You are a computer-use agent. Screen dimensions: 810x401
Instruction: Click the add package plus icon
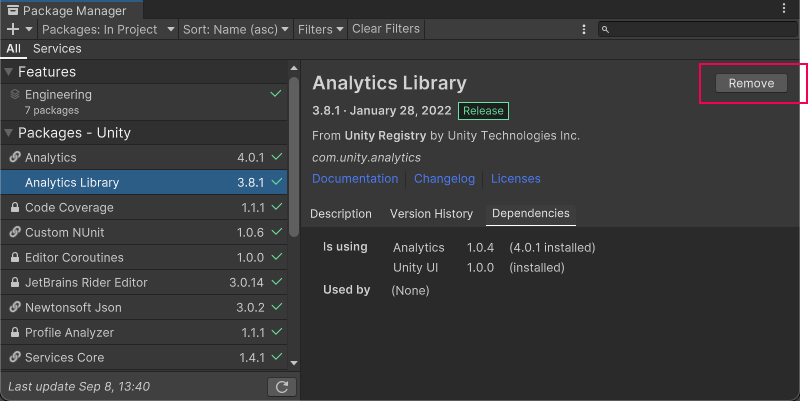point(13,30)
